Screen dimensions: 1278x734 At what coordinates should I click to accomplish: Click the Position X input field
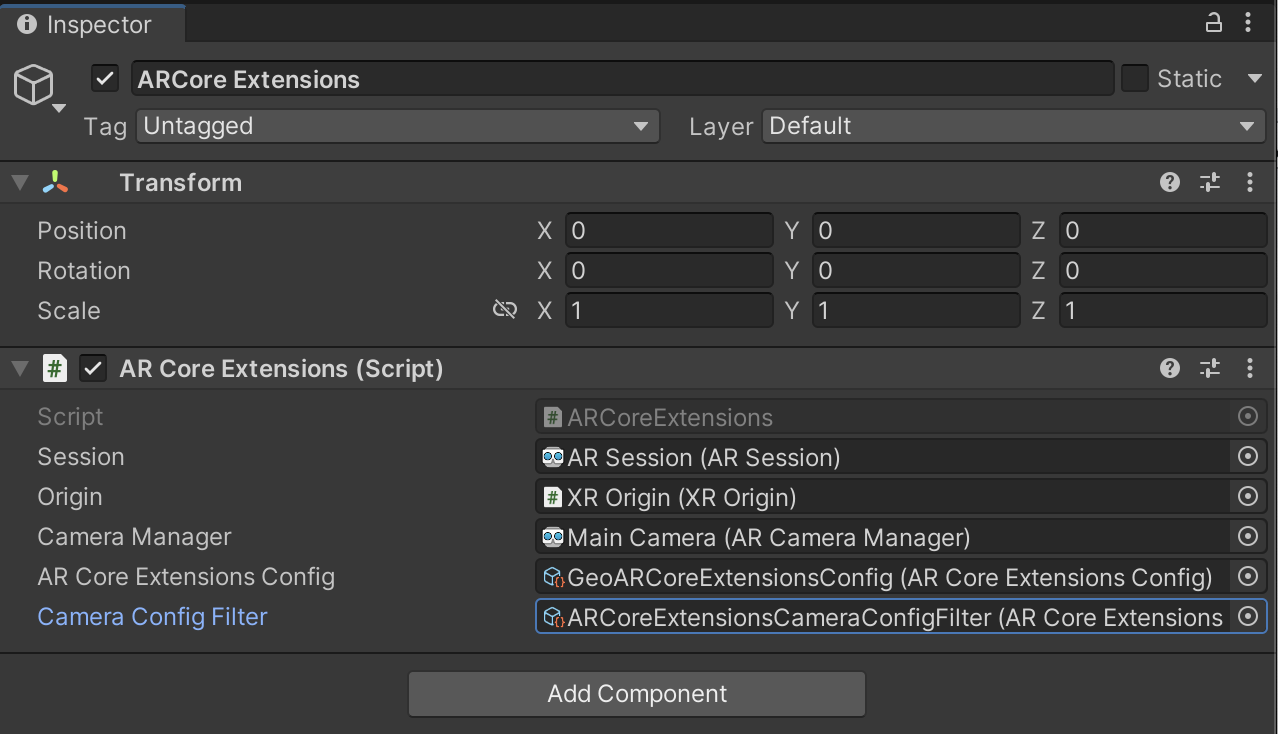pyautogui.click(x=668, y=230)
